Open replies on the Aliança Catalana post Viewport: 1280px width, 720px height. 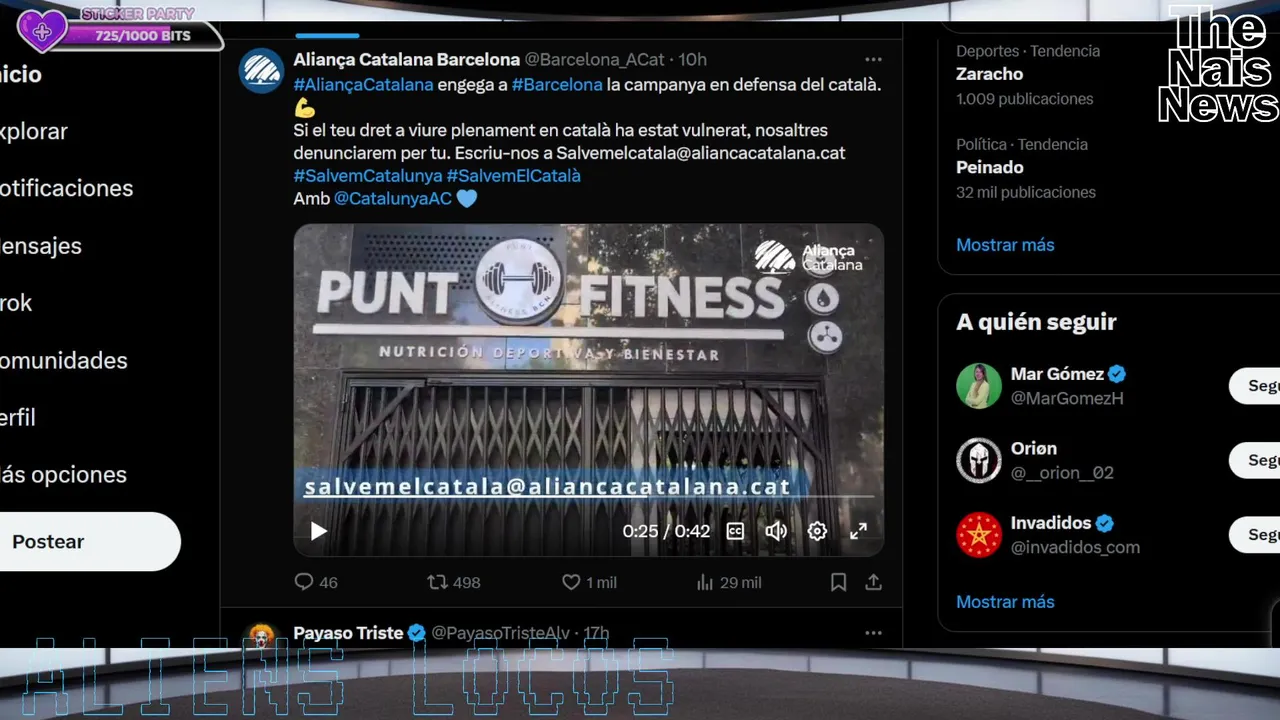point(316,582)
